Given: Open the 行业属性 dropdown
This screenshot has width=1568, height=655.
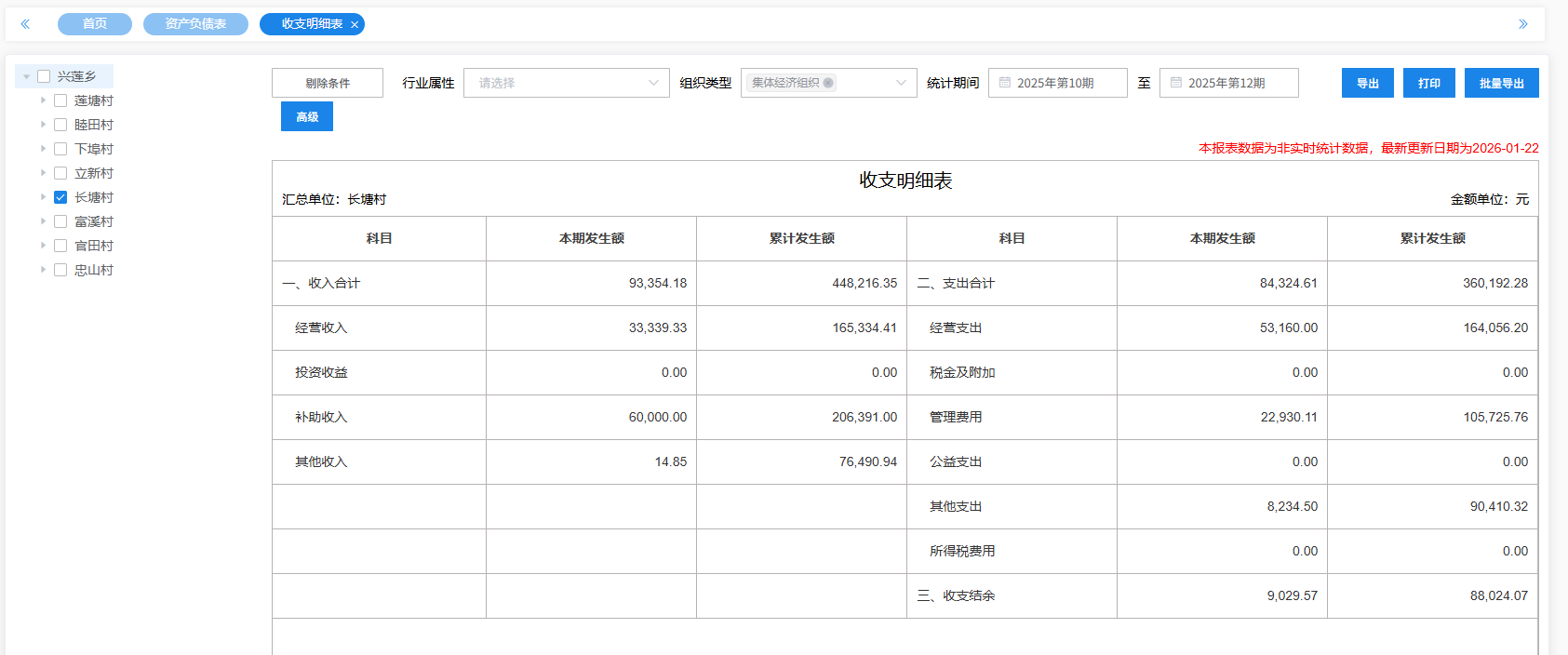Looking at the screenshot, I should tap(566, 83).
